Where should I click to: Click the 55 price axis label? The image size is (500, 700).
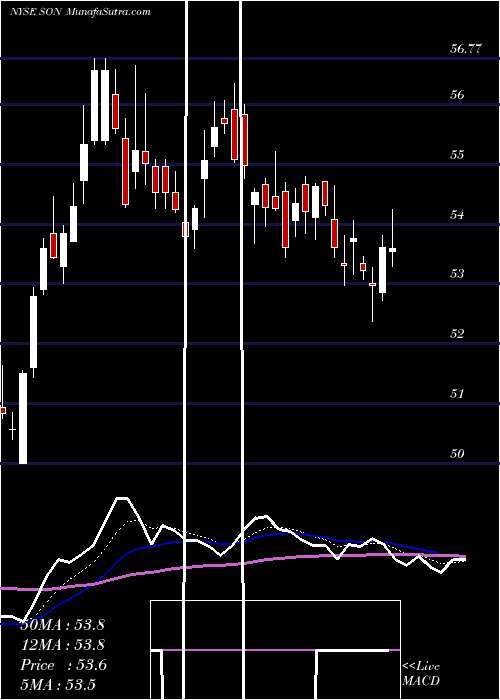(458, 155)
